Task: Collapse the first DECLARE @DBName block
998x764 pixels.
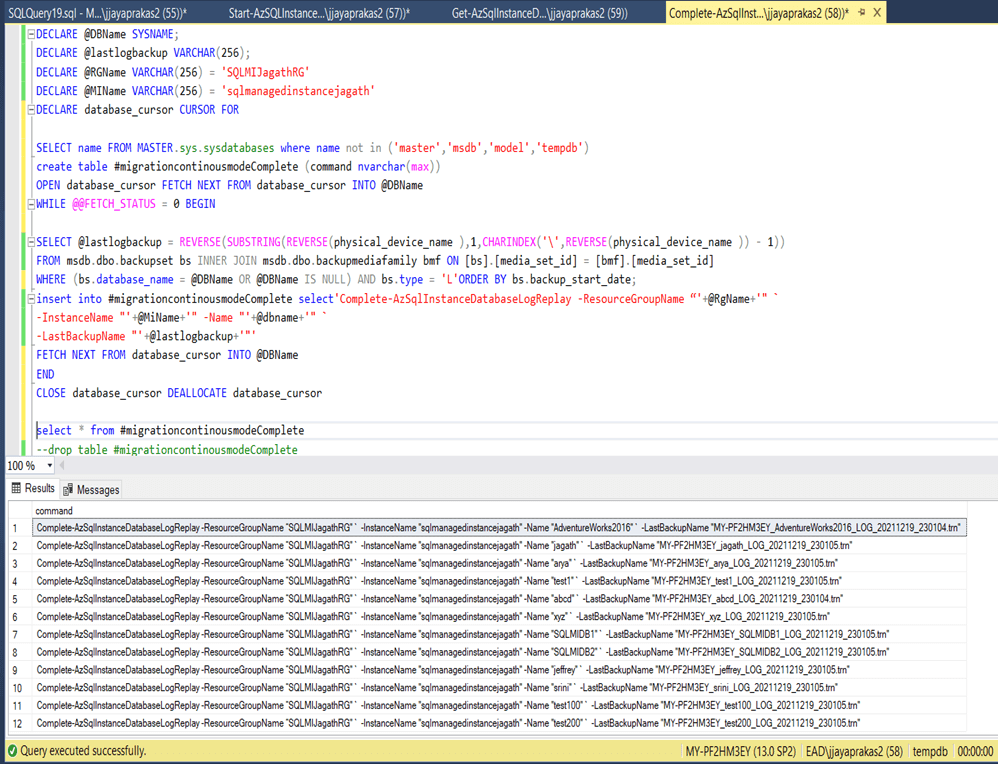Action: click(x=31, y=35)
